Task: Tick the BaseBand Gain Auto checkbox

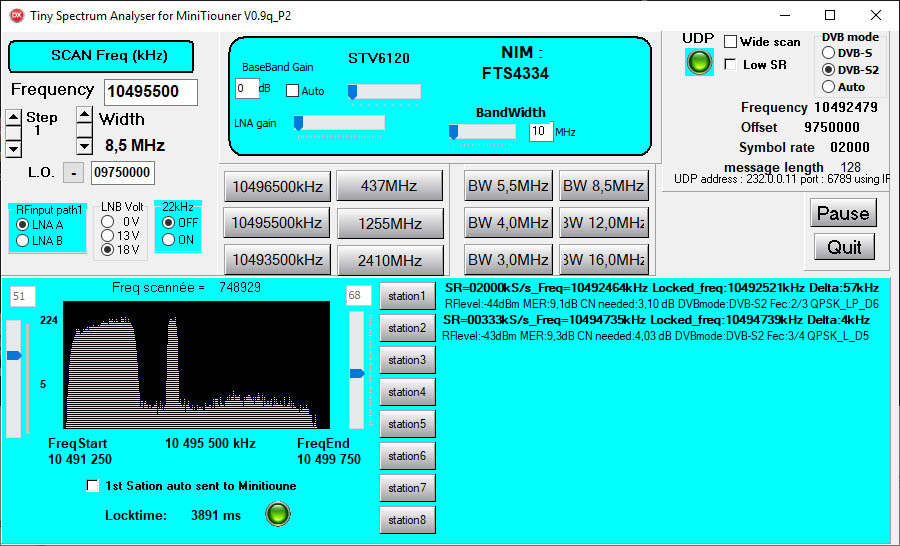Action: (292, 91)
